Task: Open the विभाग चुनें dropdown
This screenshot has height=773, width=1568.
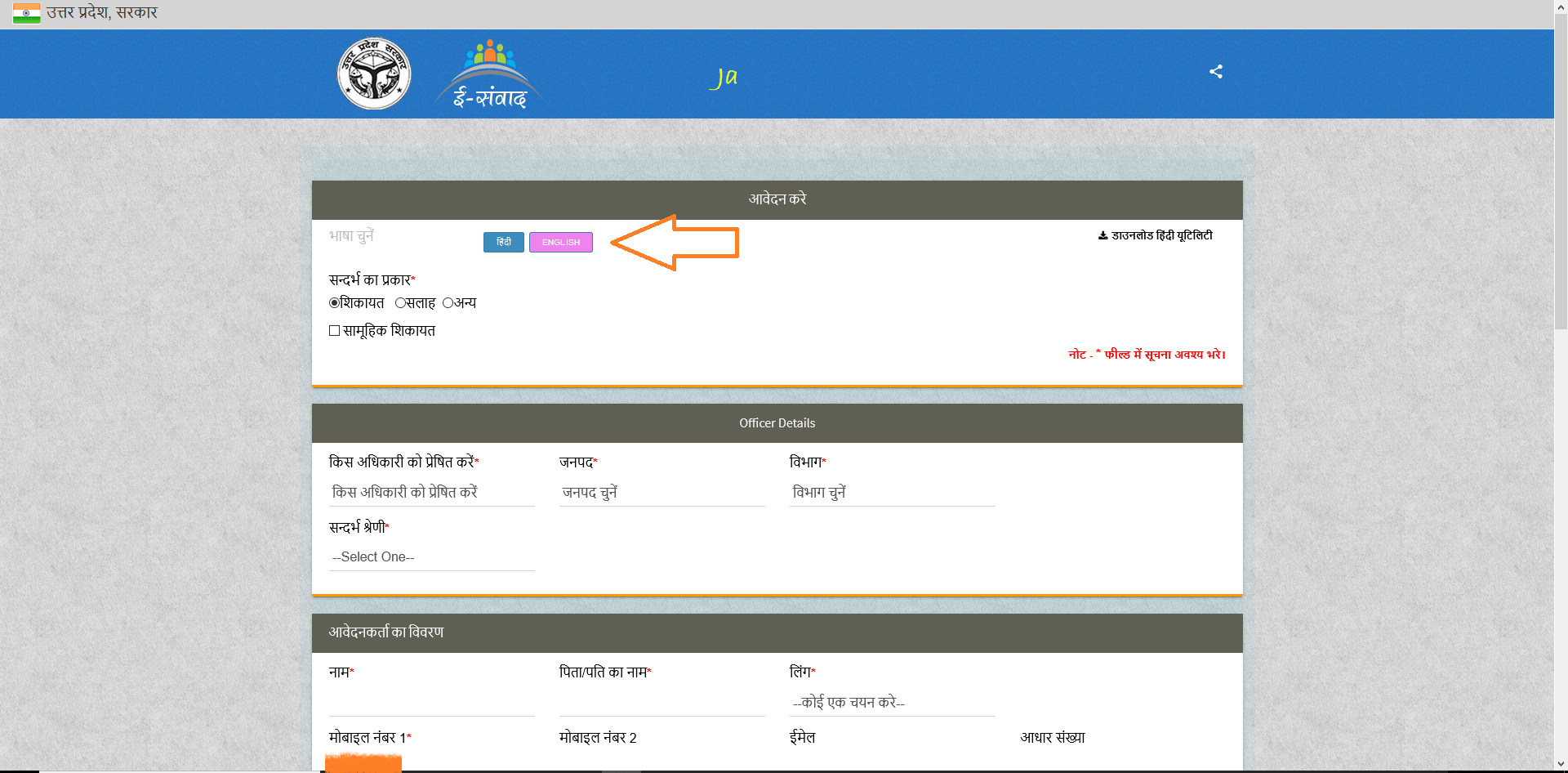Action: 892,492
